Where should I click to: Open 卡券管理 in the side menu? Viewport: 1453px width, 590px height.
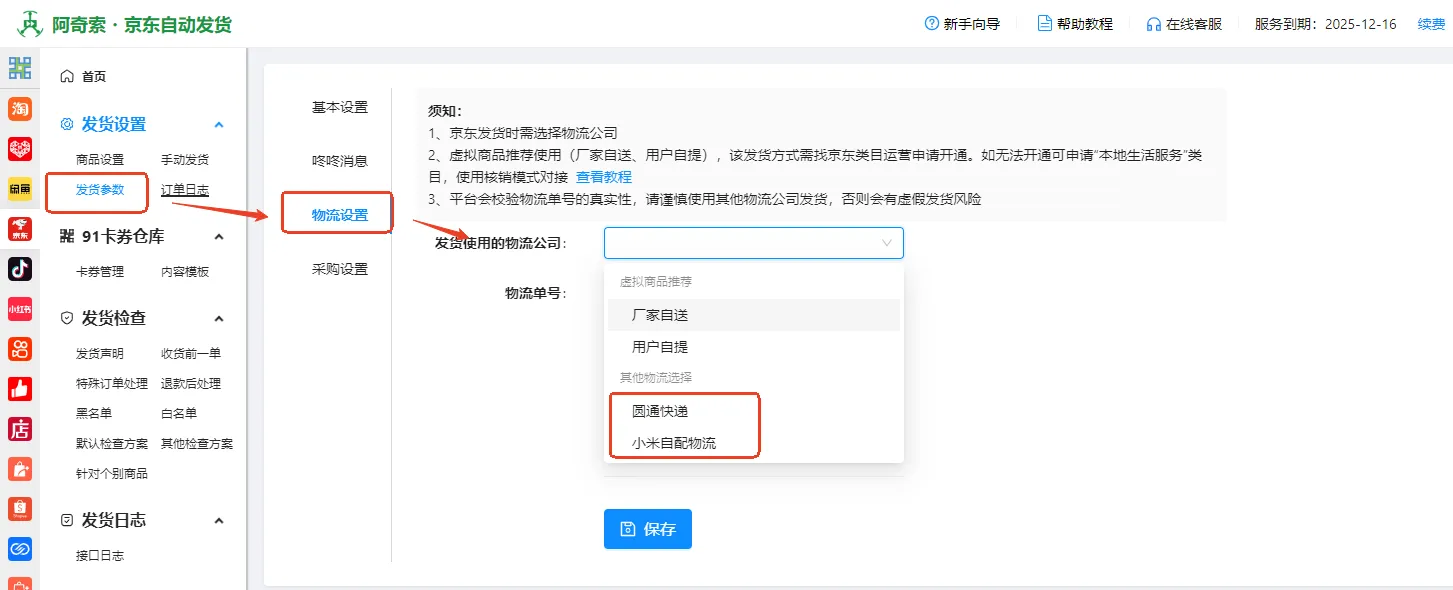tap(100, 272)
